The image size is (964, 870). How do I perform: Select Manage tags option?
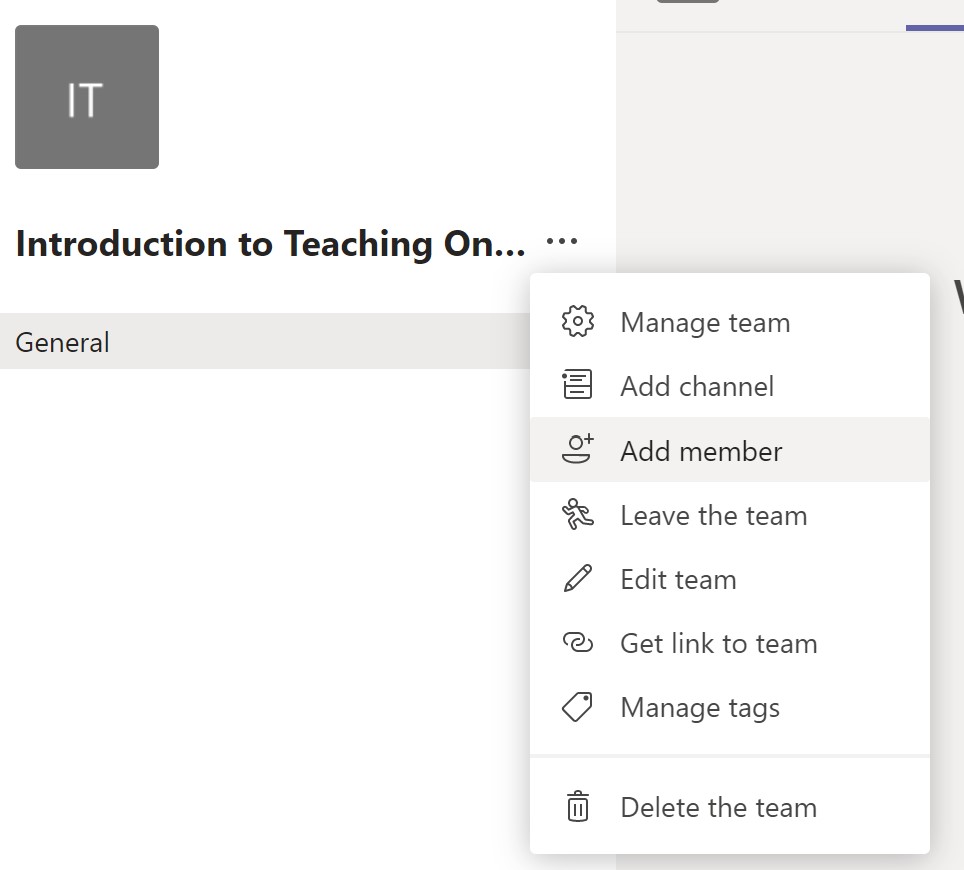pos(700,707)
